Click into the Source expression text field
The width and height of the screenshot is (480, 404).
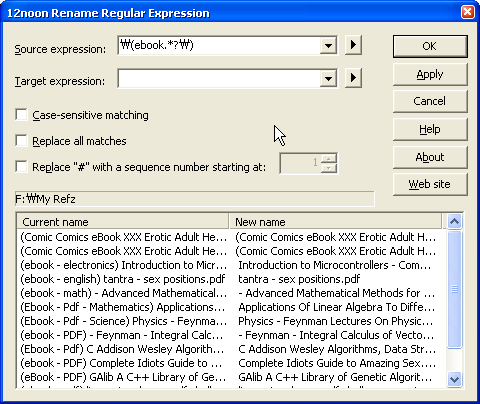tap(219, 45)
